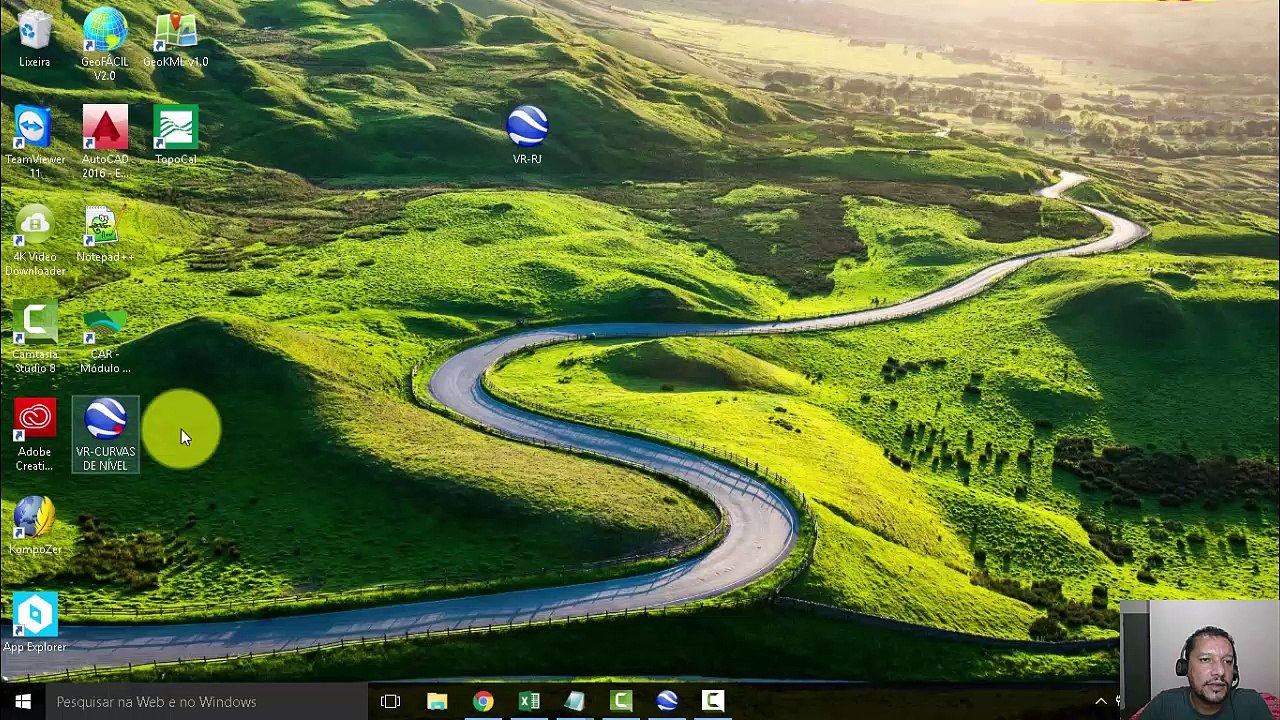Launch Google Chrome from the taskbar

[x=483, y=702]
